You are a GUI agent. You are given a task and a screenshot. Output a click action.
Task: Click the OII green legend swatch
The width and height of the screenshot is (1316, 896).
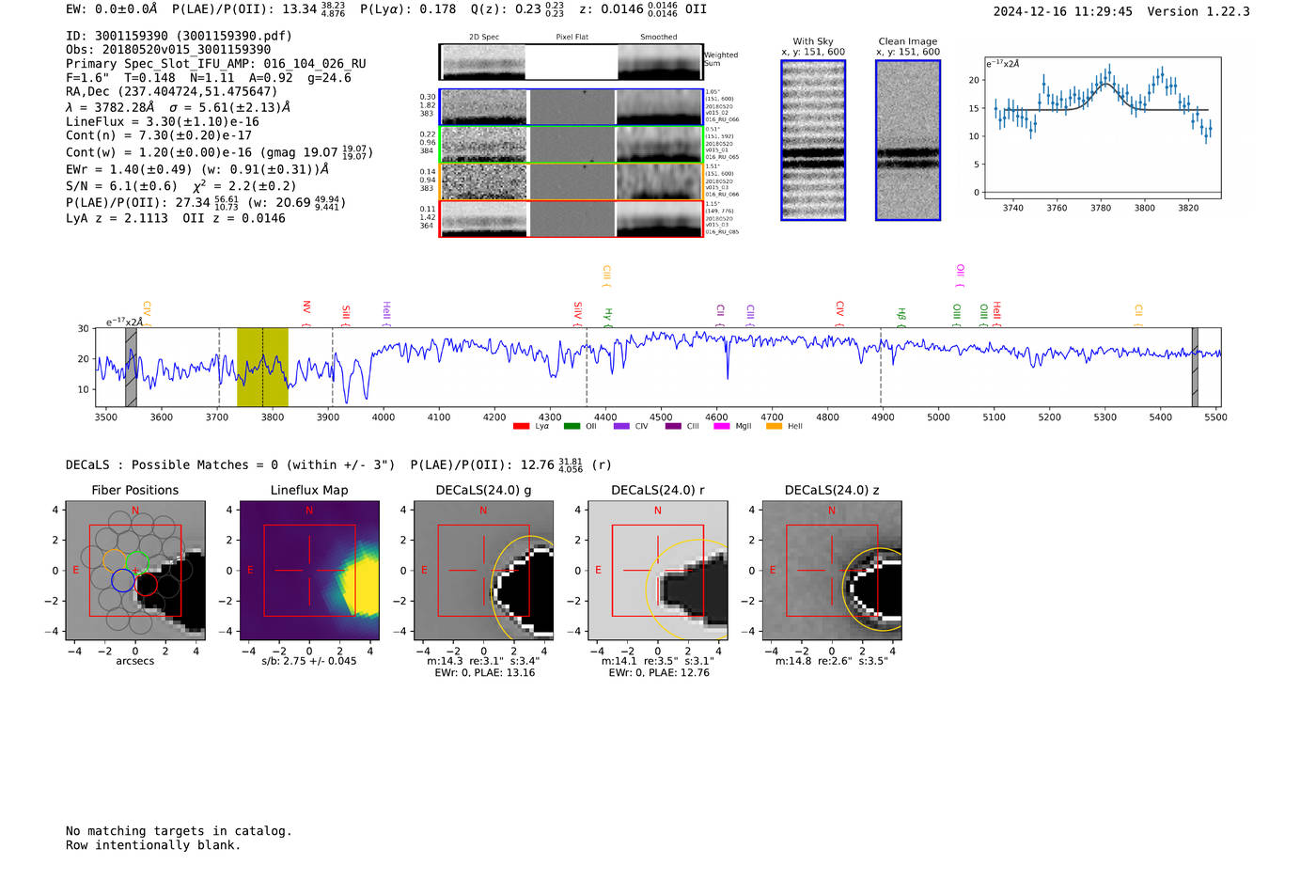pos(572,427)
